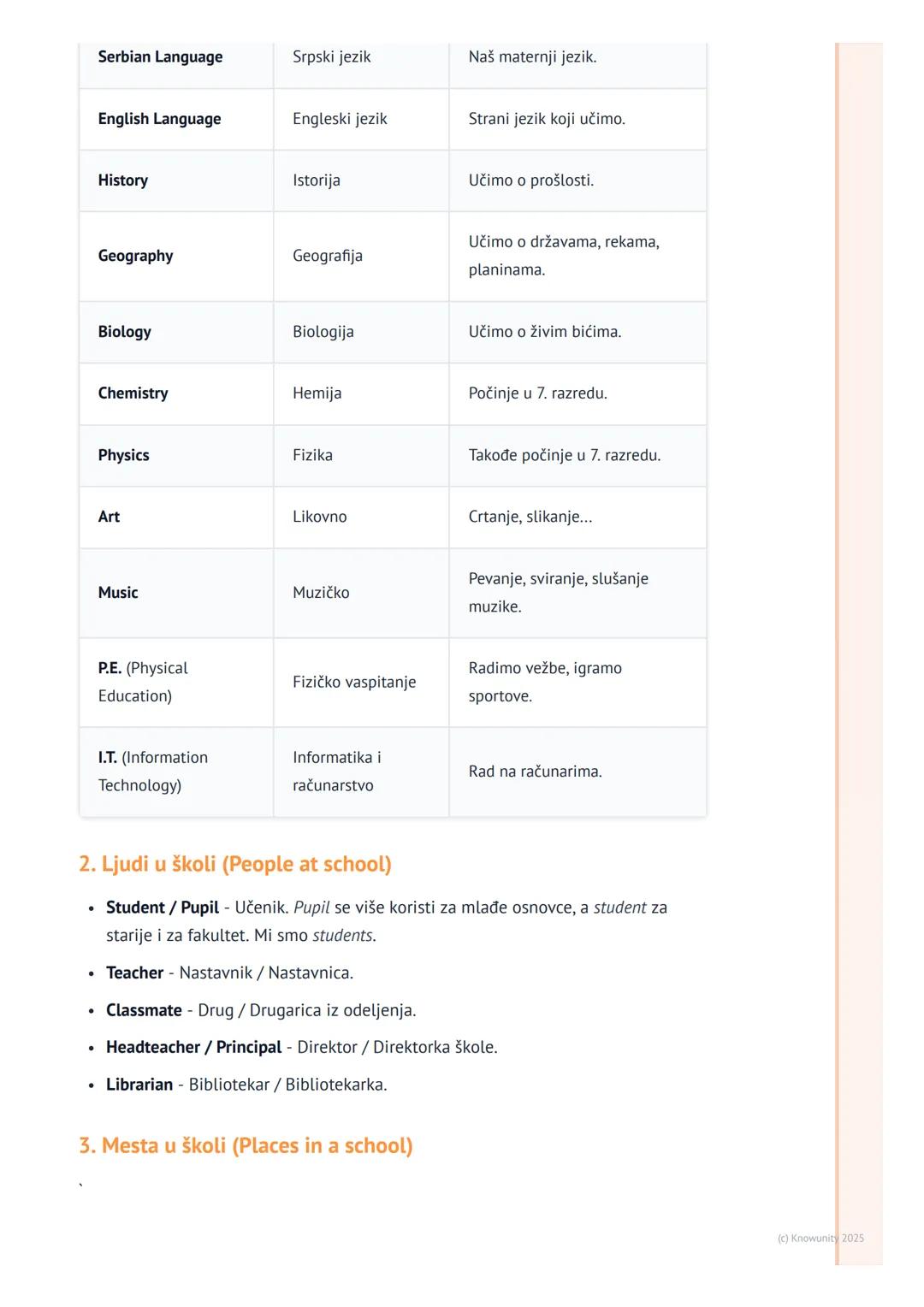
Task: Click the 'Geografija' translation cell
Action: pyautogui.click(x=328, y=256)
